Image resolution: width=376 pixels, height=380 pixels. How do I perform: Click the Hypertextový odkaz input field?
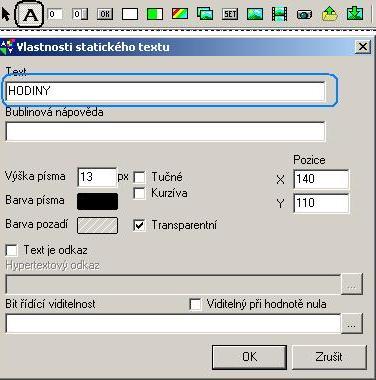(x=173, y=285)
